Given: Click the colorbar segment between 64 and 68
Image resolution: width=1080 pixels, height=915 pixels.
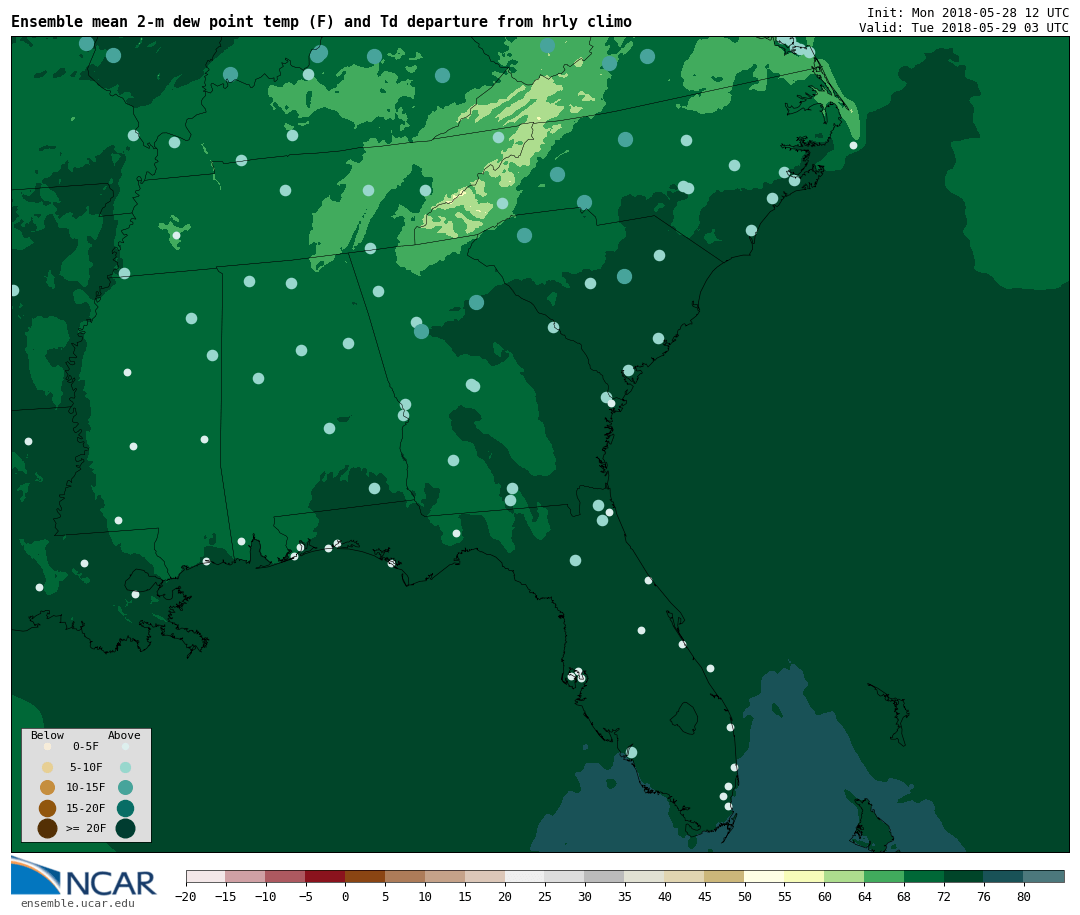Looking at the screenshot, I should [884, 876].
